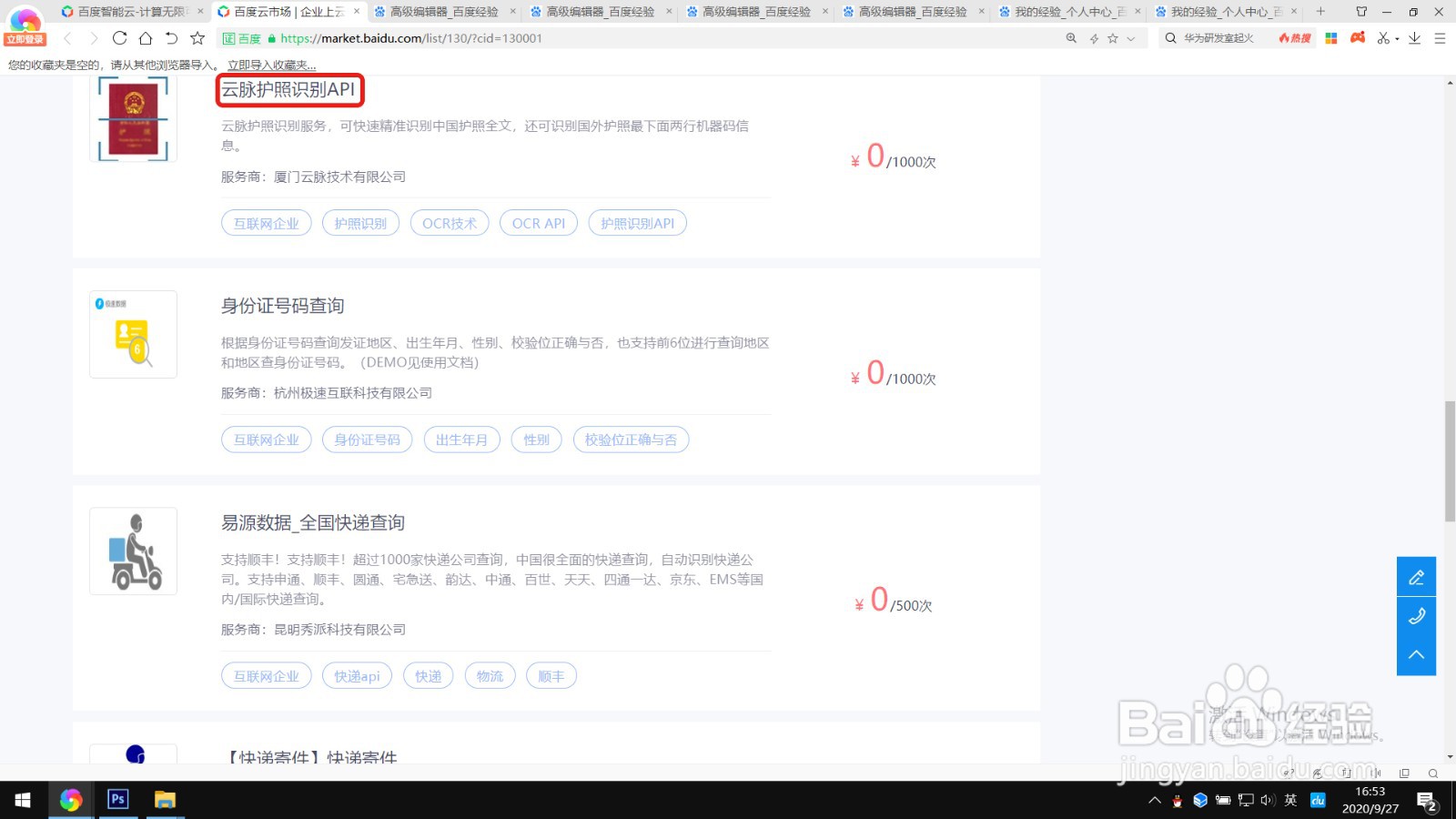1456x819 pixels.
Task: Switch to 百度智能云-计算无限 tab
Action: 132,12
